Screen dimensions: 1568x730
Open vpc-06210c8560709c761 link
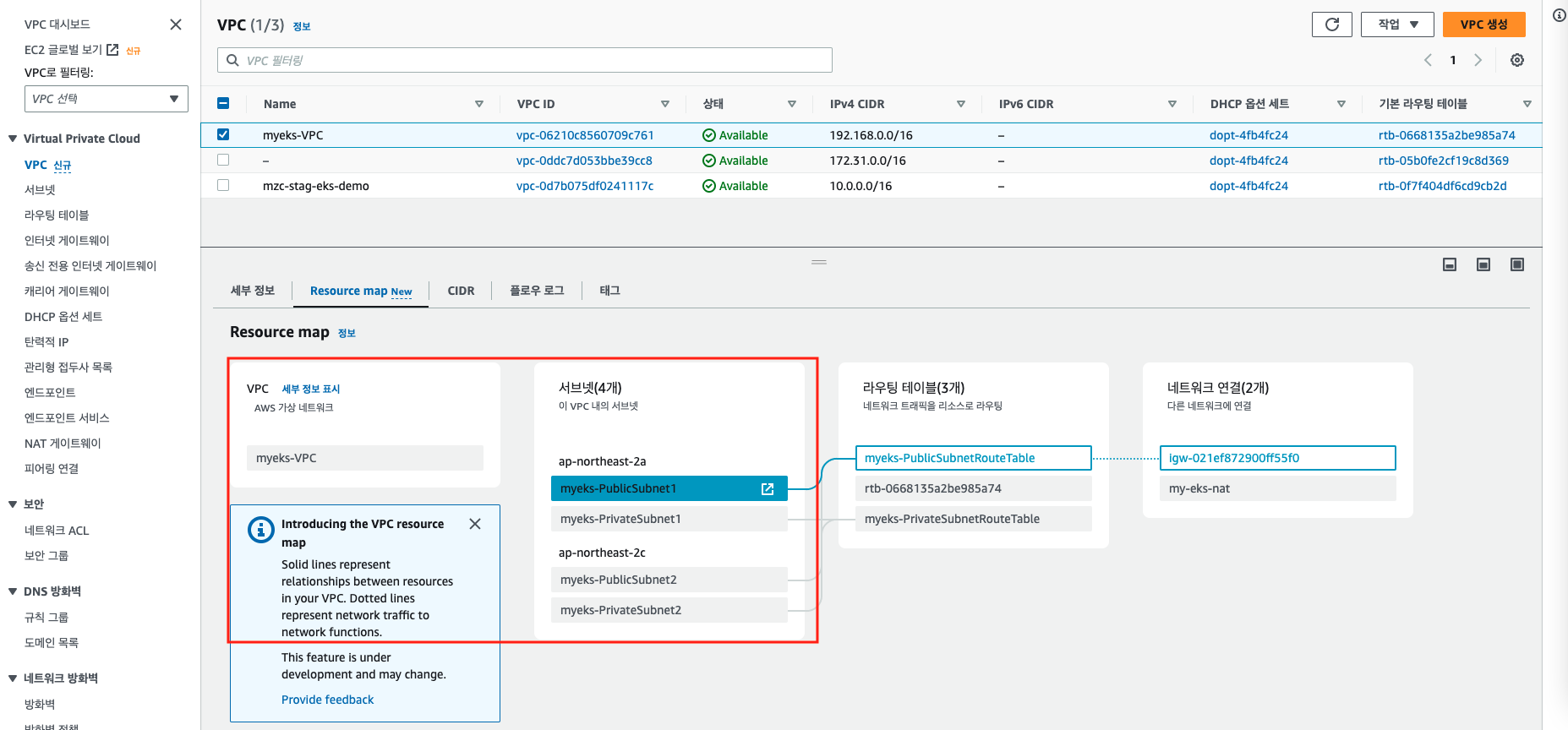[x=585, y=135]
